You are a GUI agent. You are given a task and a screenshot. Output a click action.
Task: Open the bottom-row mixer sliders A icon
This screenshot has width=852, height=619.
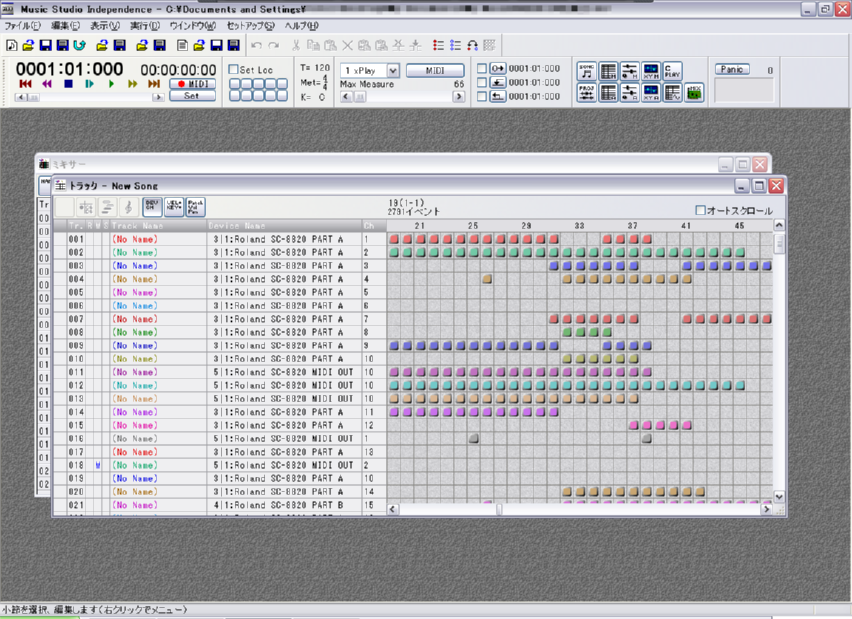pos(630,93)
